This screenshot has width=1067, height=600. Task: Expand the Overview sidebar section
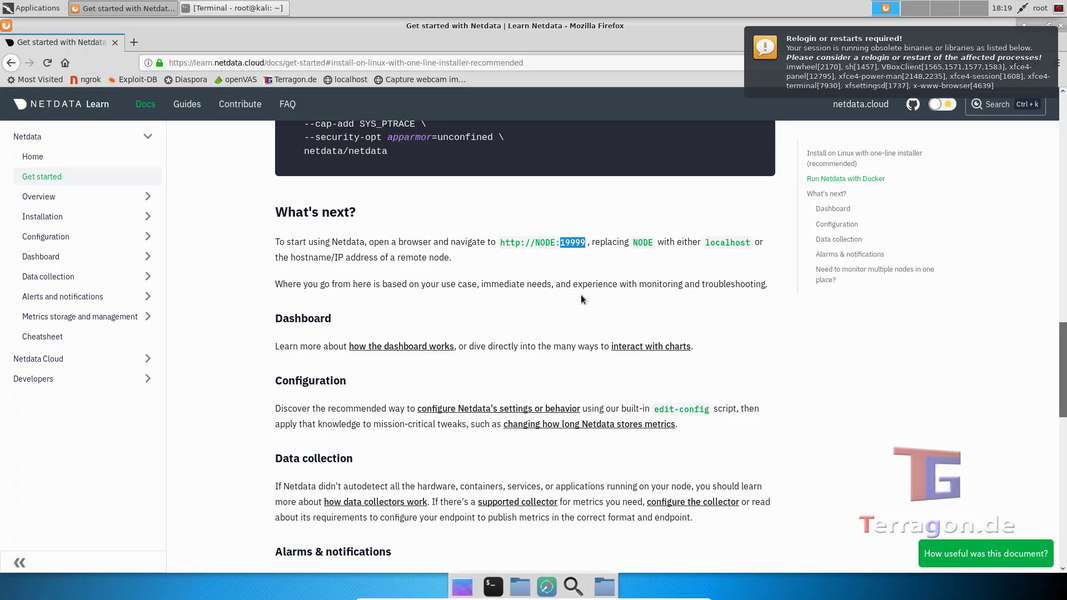pos(148,197)
